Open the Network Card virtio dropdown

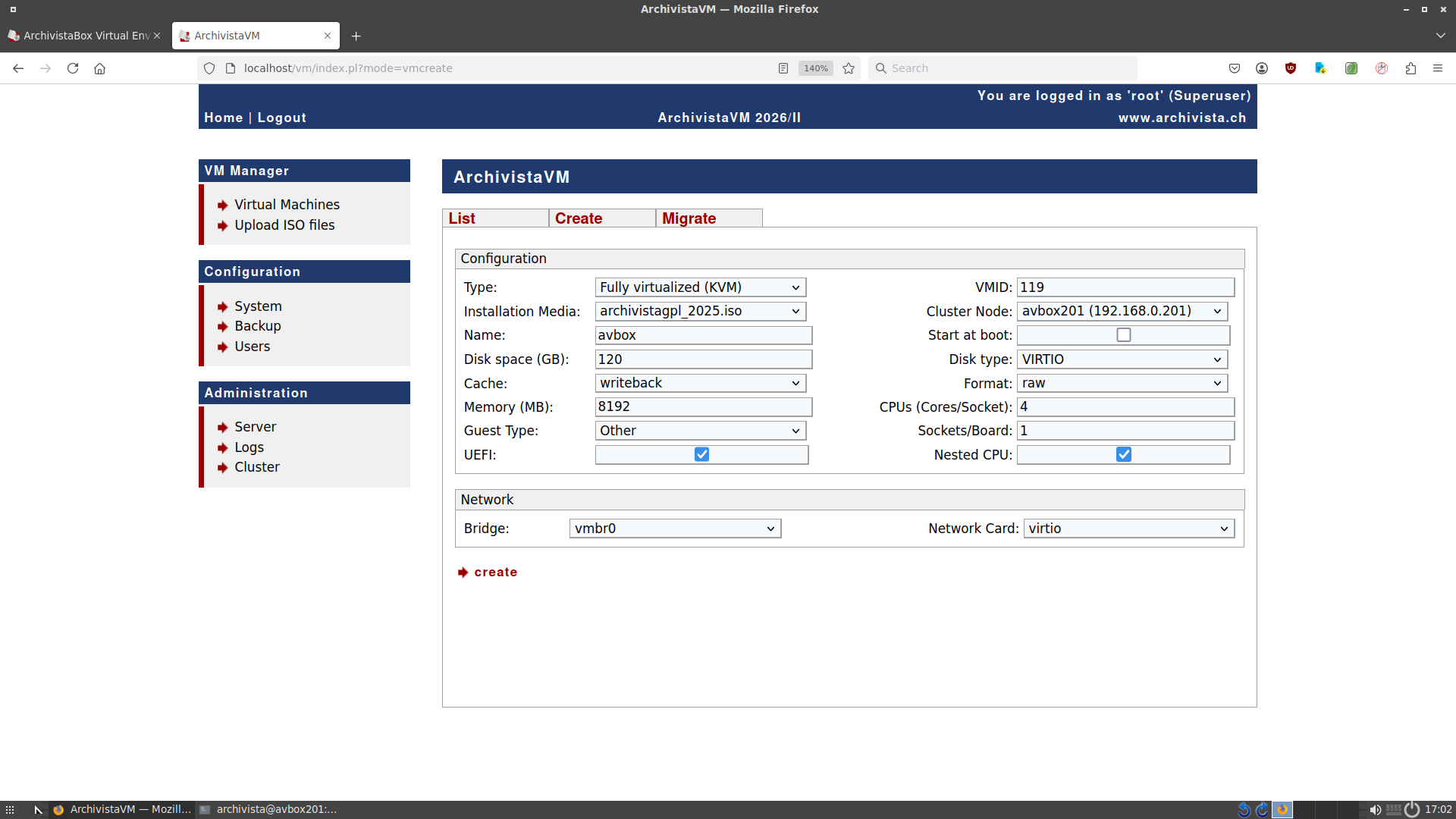pyautogui.click(x=1128, y=529)
